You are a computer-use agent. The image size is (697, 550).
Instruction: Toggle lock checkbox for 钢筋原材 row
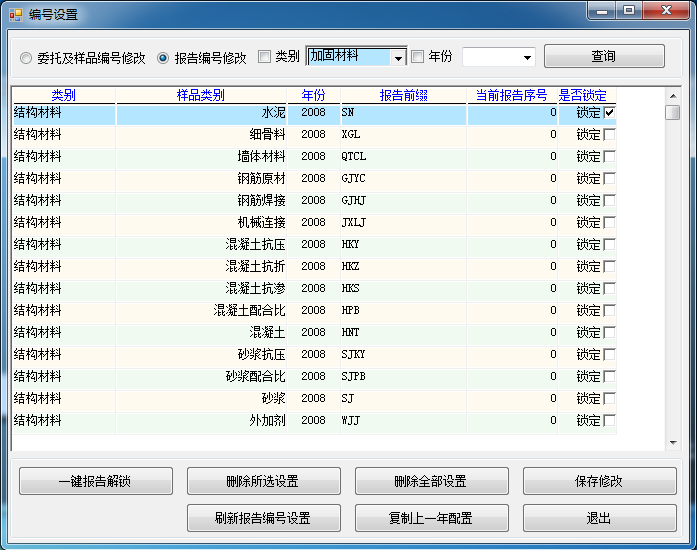610,178
